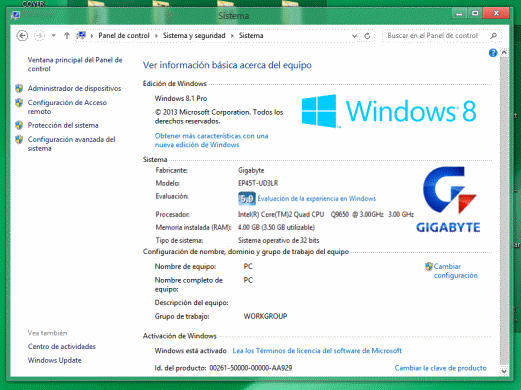Click shield icon beside Administrador de dispositivos

coord(19,88)
